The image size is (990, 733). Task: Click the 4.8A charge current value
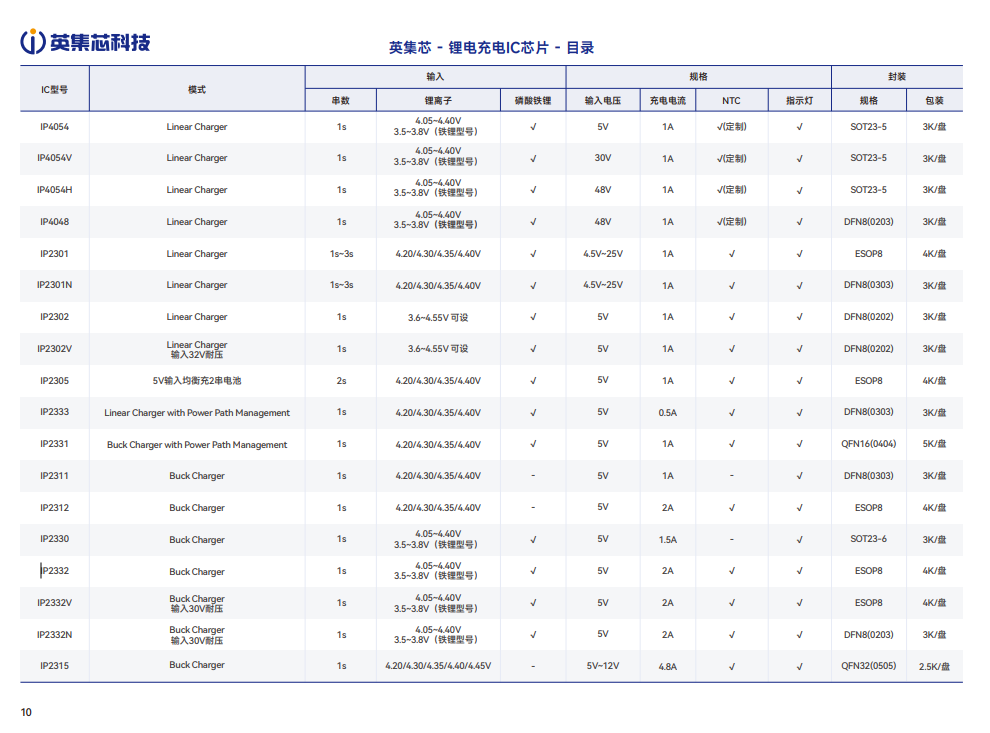click(x=668, y=667)
